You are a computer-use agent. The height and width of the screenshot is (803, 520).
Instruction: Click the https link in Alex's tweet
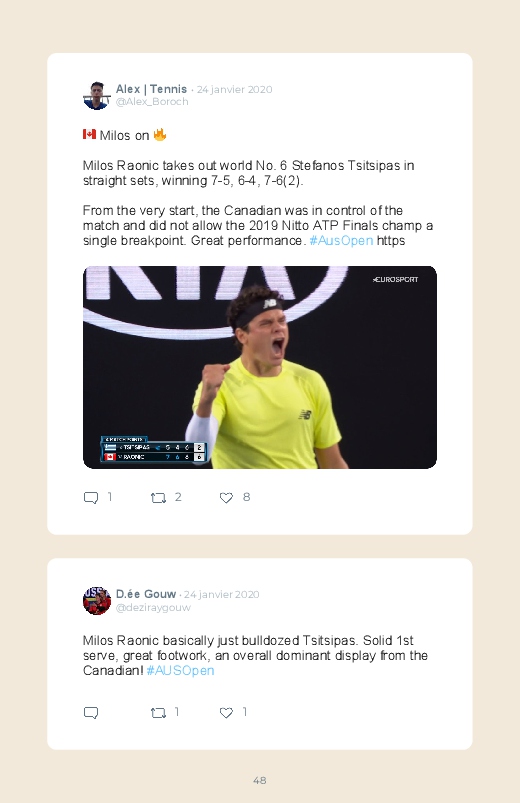pyautogui.click(x=391, y=241)
